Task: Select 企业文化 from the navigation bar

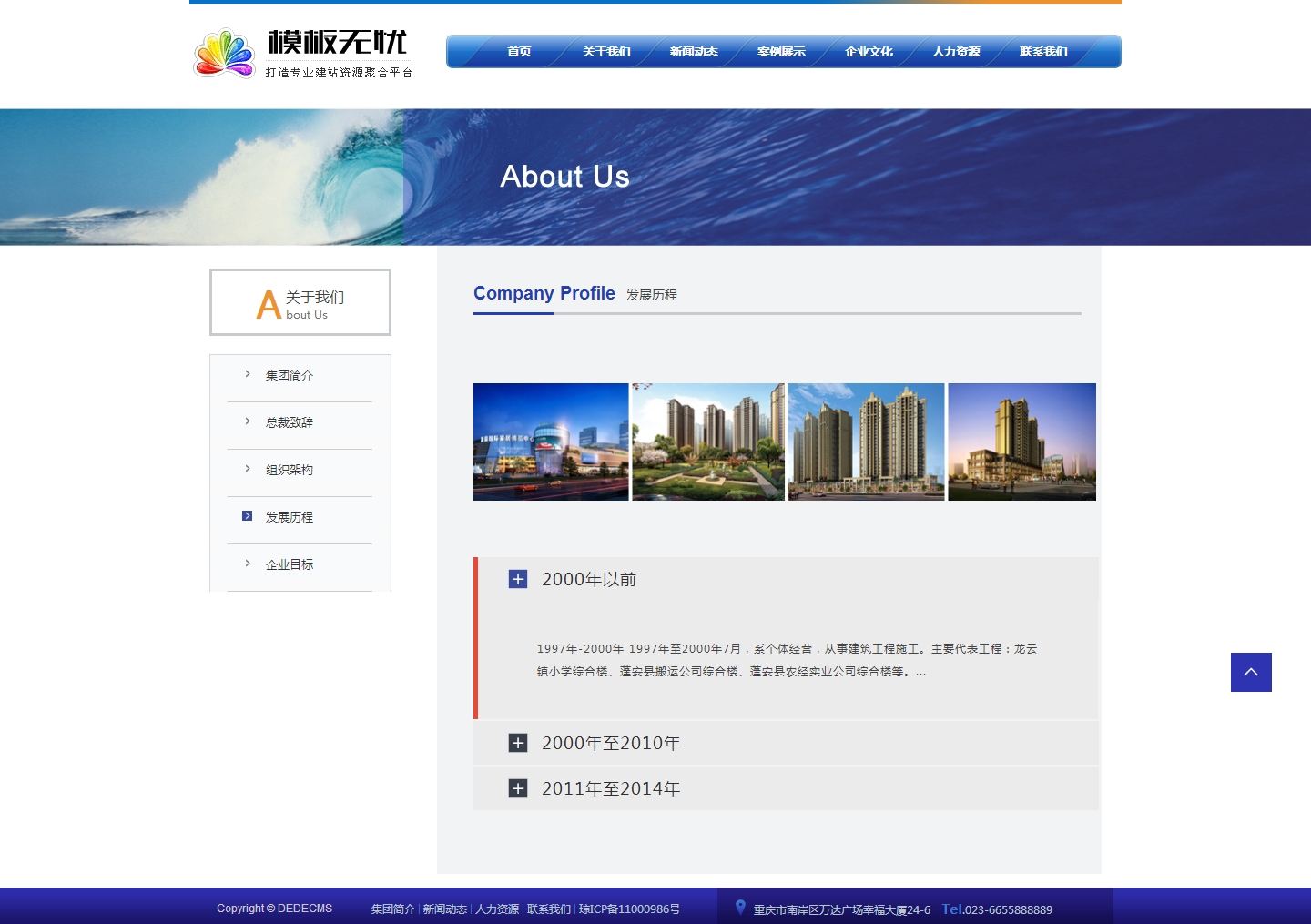Action: click(x=869, y=52)
